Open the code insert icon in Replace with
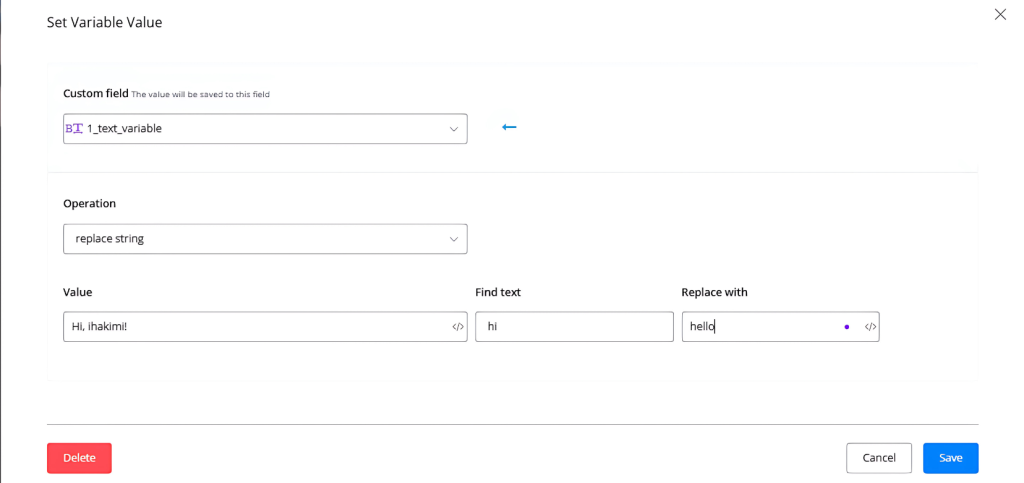The image size is (1024, 483). (x=870, y=327)
